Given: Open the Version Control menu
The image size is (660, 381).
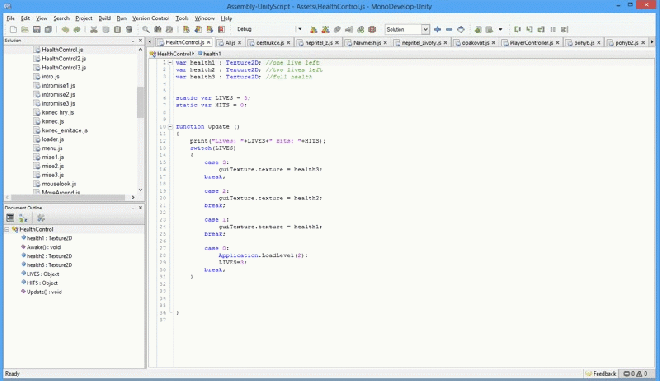Looking at the screenshot, I should click(150, 19).
